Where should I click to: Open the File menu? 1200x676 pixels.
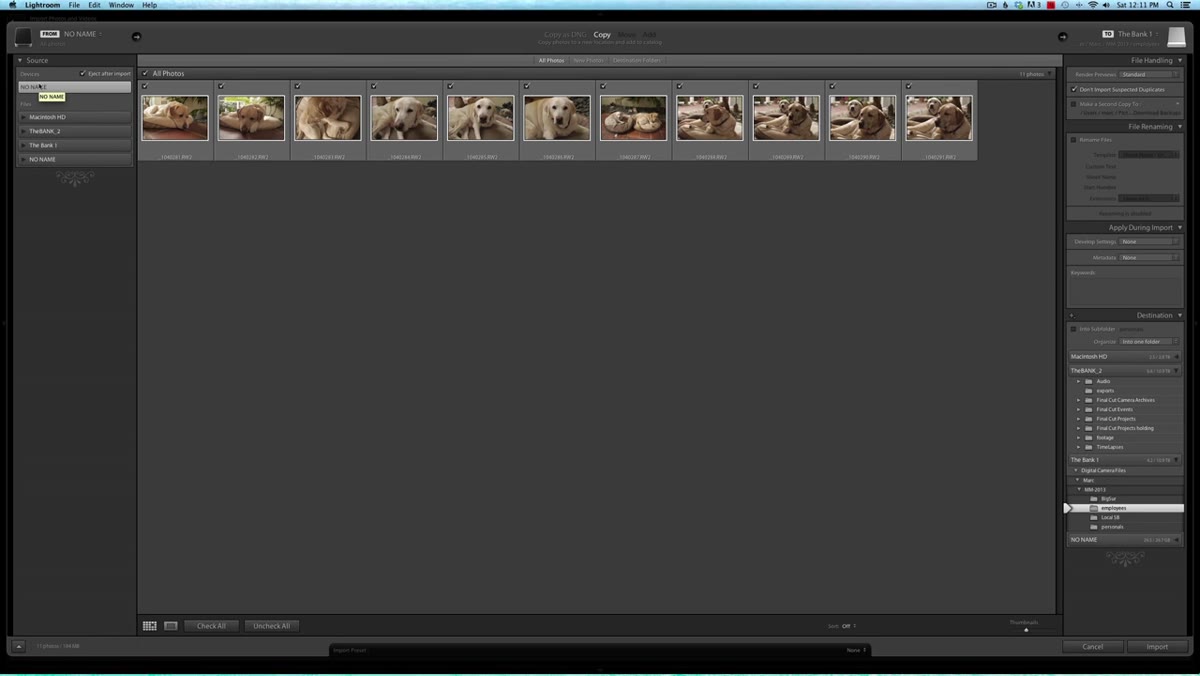[74, 5]
